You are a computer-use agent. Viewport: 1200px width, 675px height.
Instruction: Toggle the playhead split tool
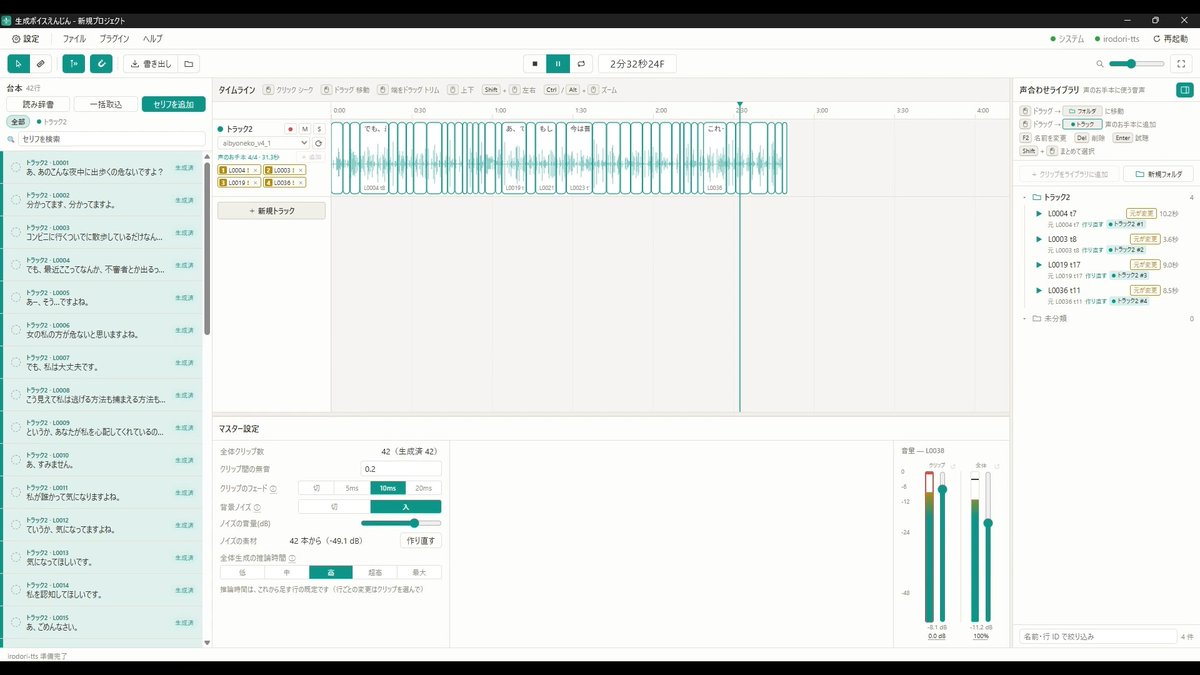coord(73,64)
